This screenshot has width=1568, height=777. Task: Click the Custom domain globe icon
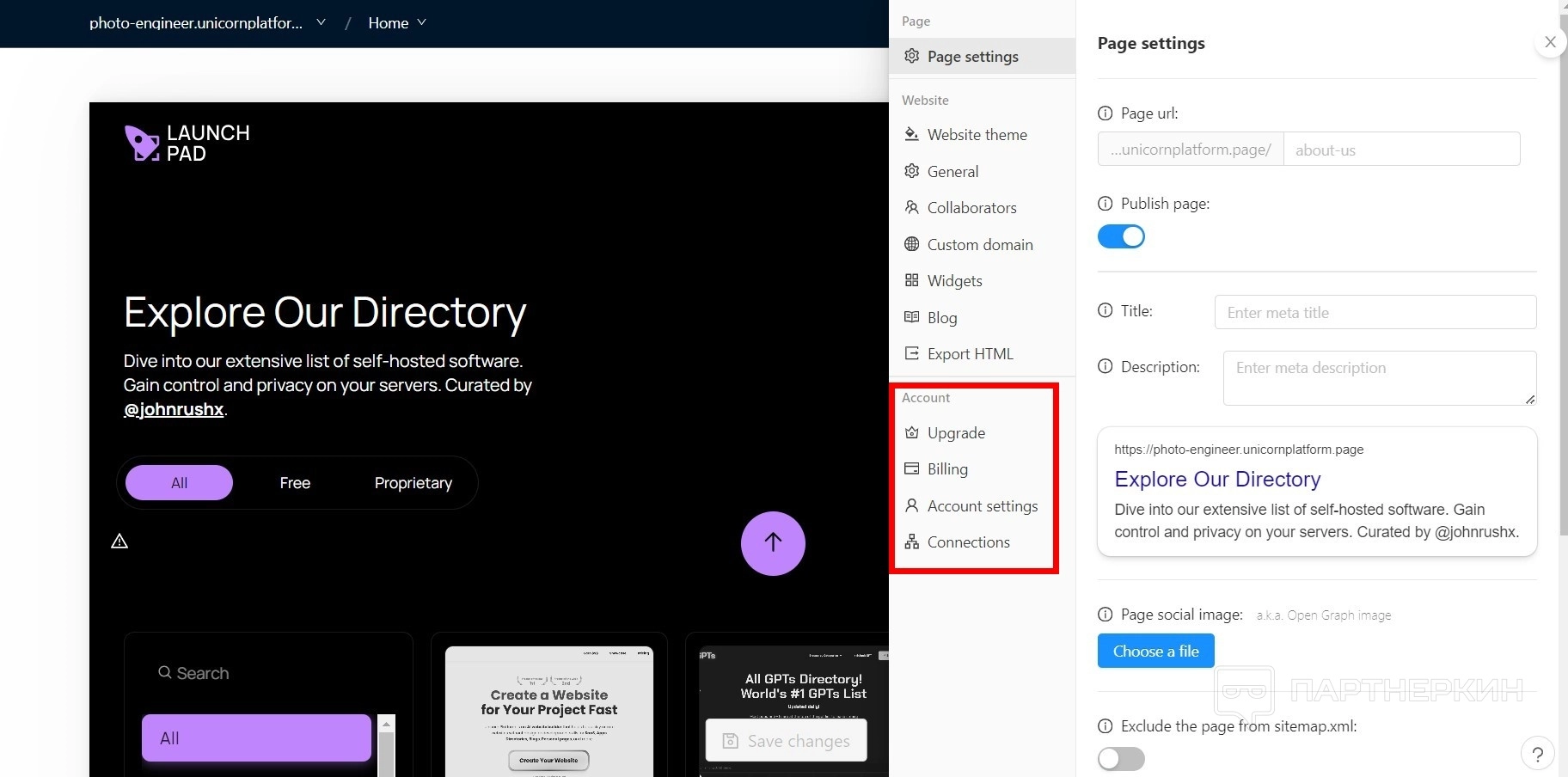tap(911, 244)
